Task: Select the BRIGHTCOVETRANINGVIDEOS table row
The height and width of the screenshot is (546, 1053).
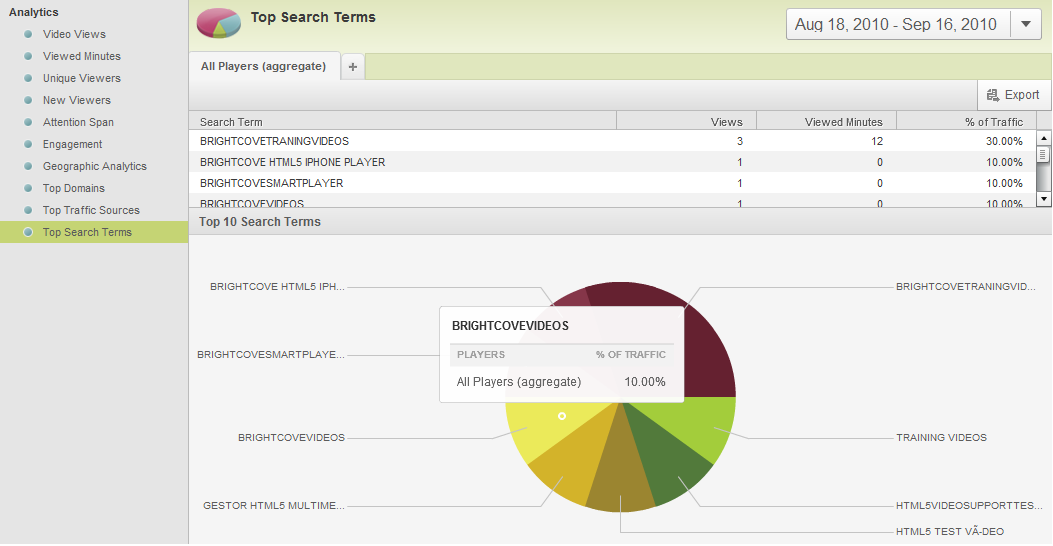Action: click(612, 141)
